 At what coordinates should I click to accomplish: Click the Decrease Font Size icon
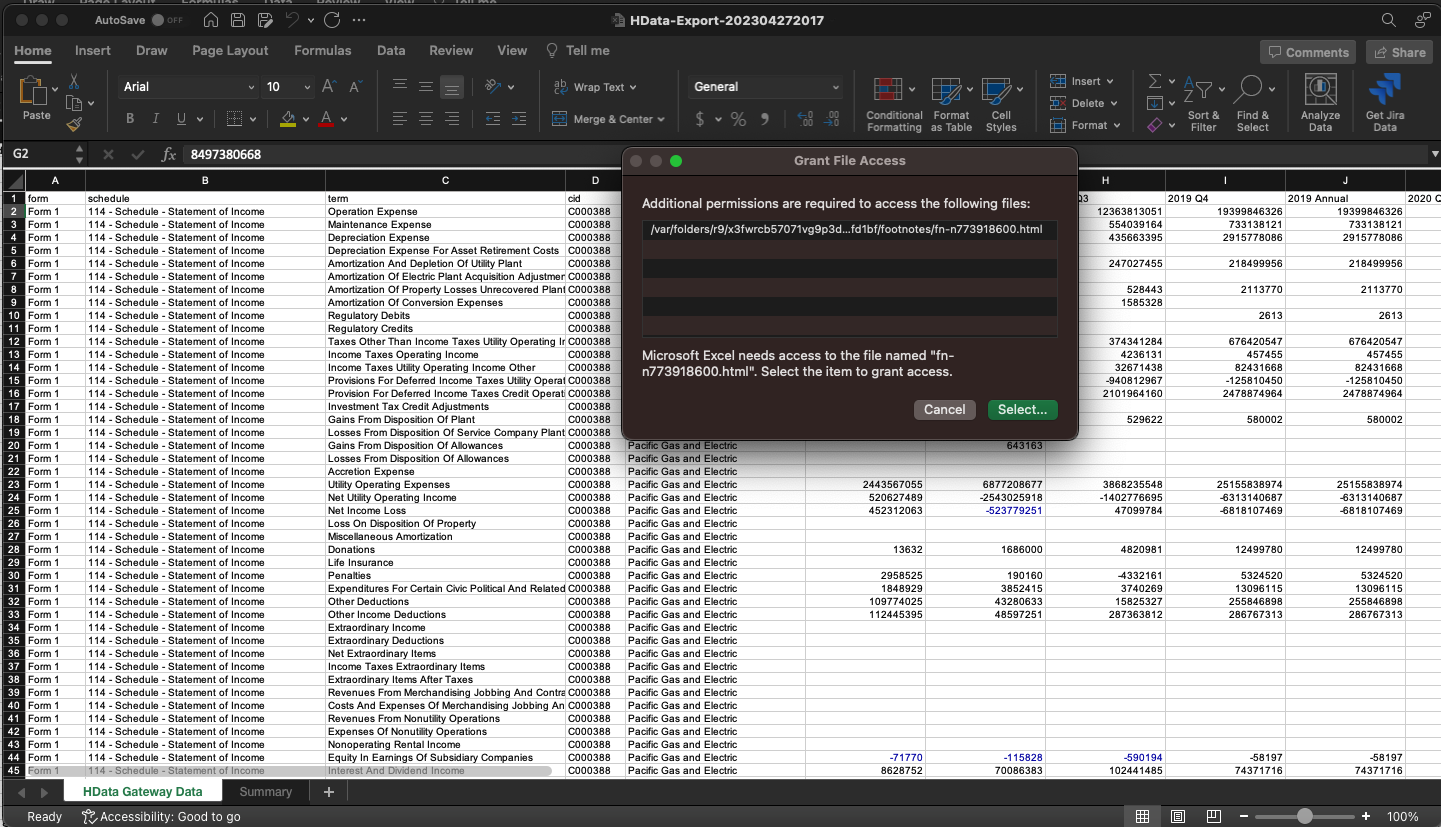pyautogui.click(x=355, y=87)
